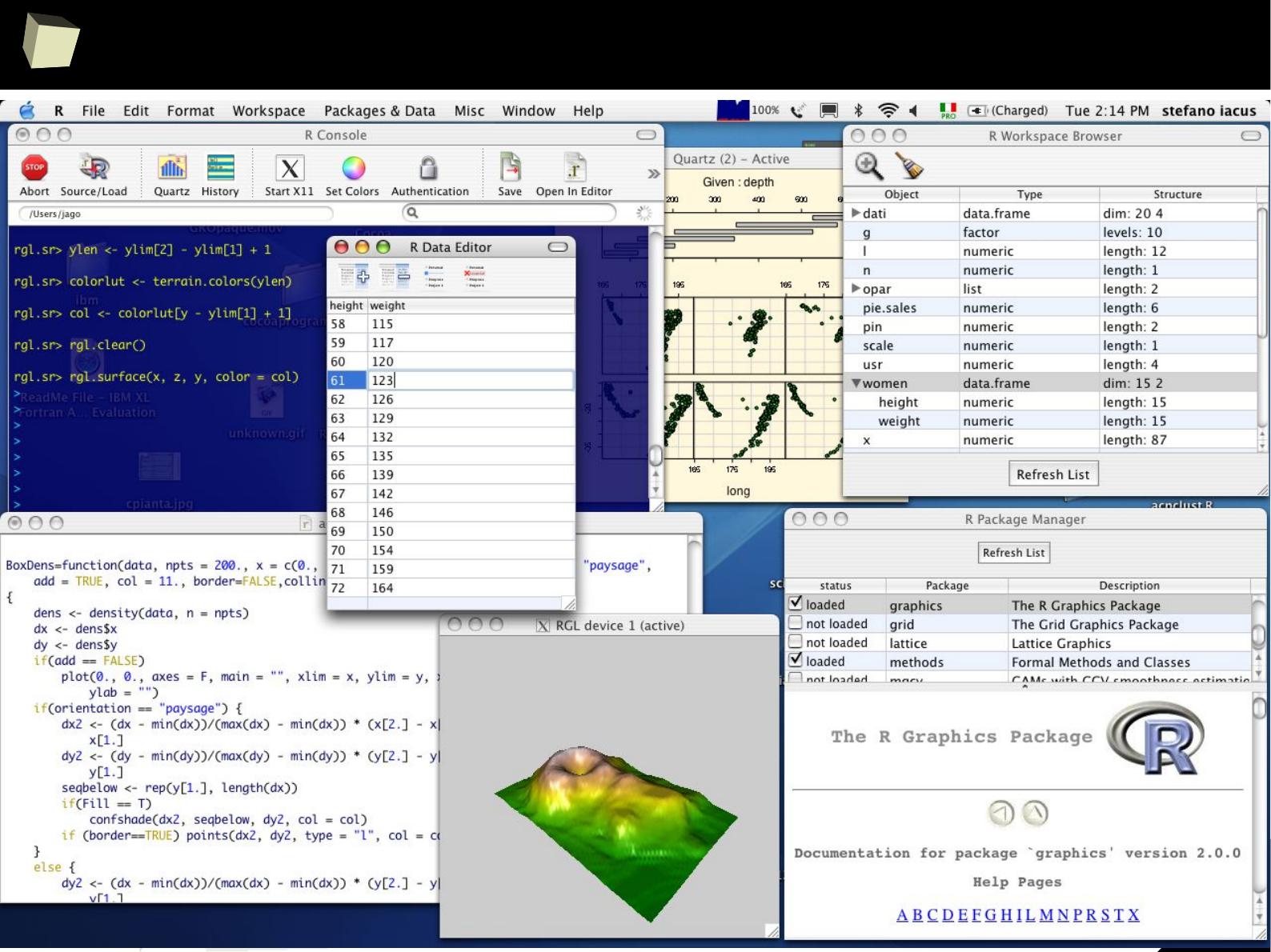This screenshot has height=952, width=1271.
Task: Uncheck the graphics package loaded checkbox
Action: 796,603
